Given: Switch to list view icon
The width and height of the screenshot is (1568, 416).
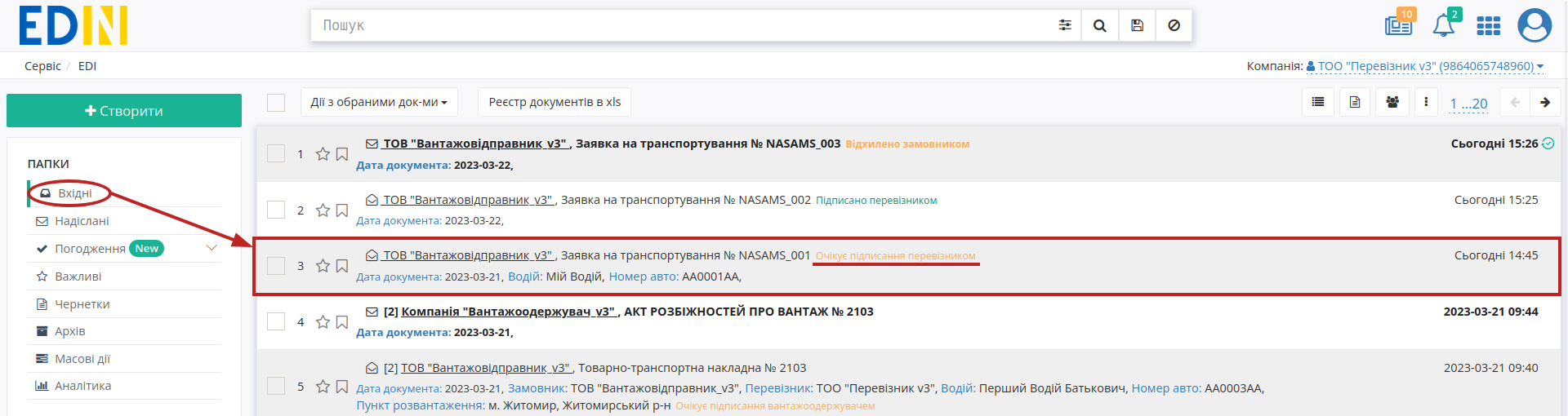Looking at the screenshot, I should (x=1318, y=102).
